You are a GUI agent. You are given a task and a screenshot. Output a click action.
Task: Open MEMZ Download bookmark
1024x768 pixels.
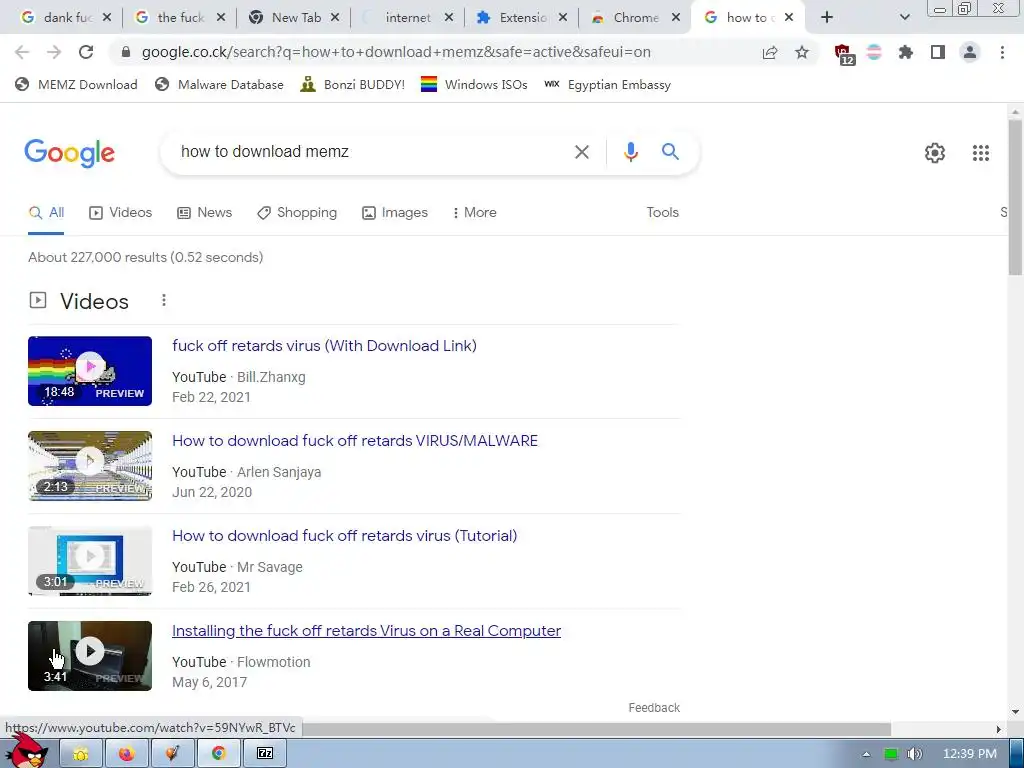[x=76, y=84]
